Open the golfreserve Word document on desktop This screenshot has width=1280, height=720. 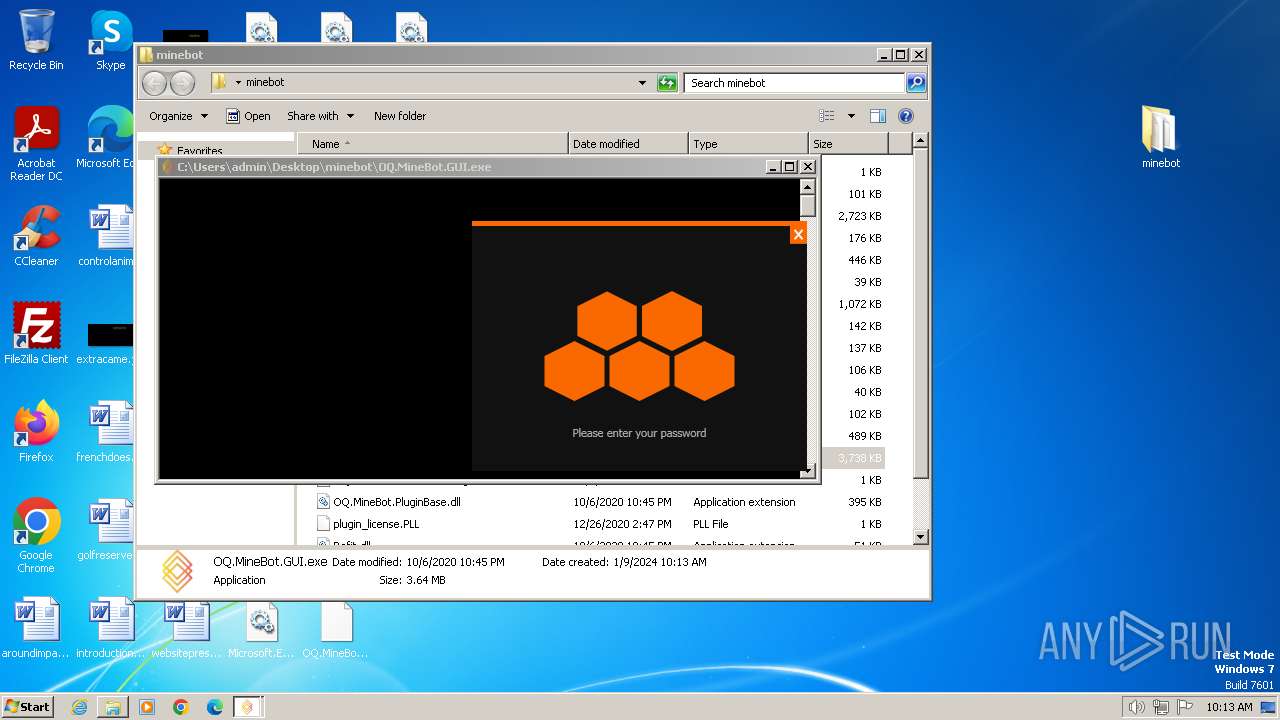tap(105, 530)
